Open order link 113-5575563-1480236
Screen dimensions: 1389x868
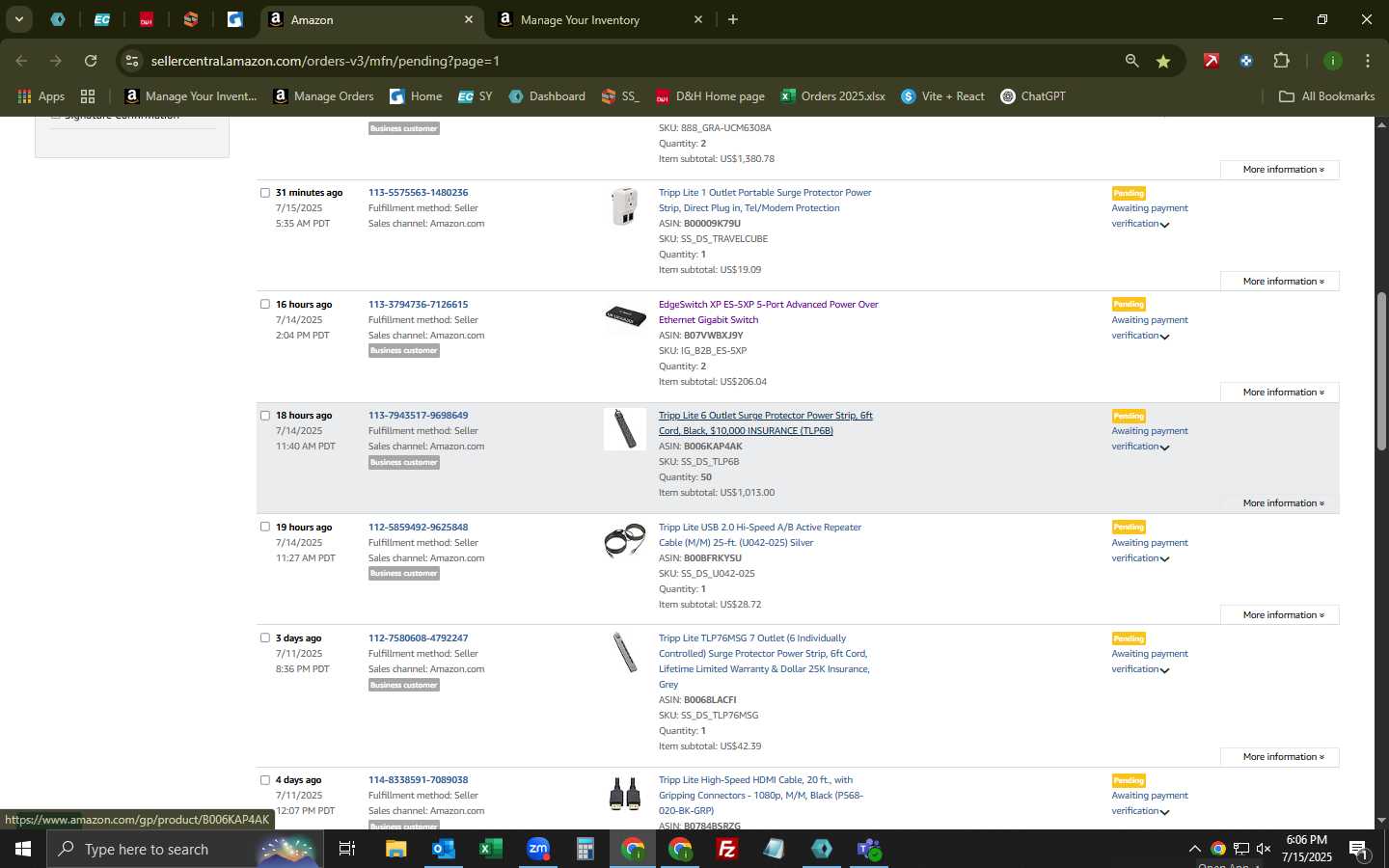[x=418, y=193]
